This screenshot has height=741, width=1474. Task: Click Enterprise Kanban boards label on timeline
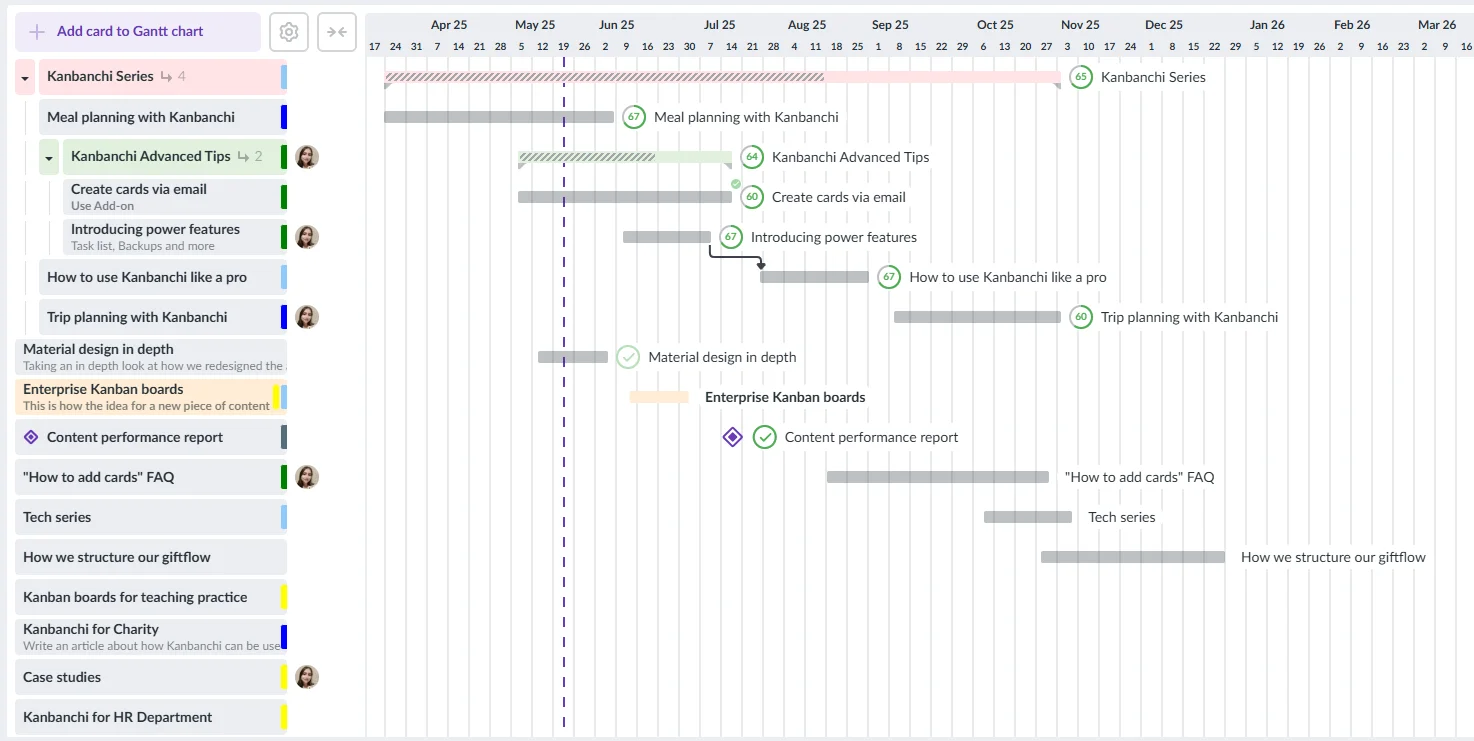point(785,397)
